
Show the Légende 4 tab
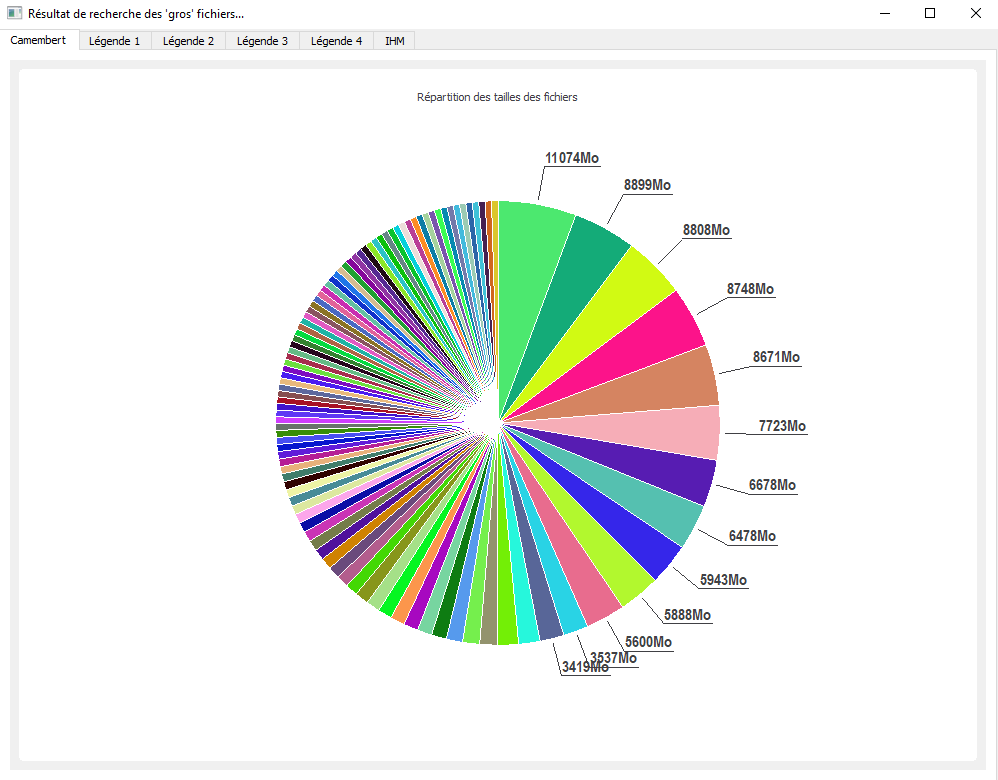[336, 41]
